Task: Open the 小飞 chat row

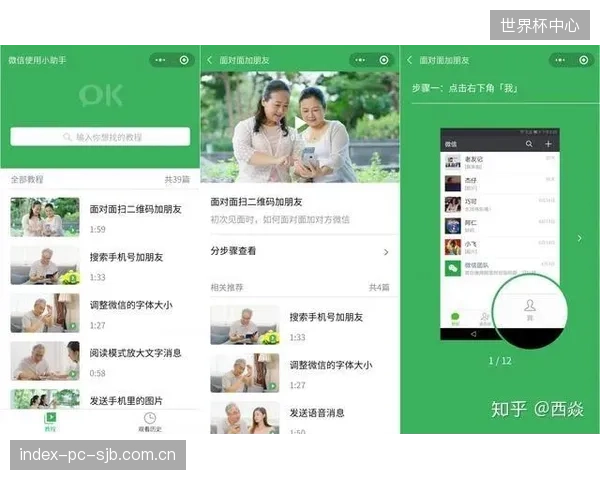Action: click(x=500, y=247)
